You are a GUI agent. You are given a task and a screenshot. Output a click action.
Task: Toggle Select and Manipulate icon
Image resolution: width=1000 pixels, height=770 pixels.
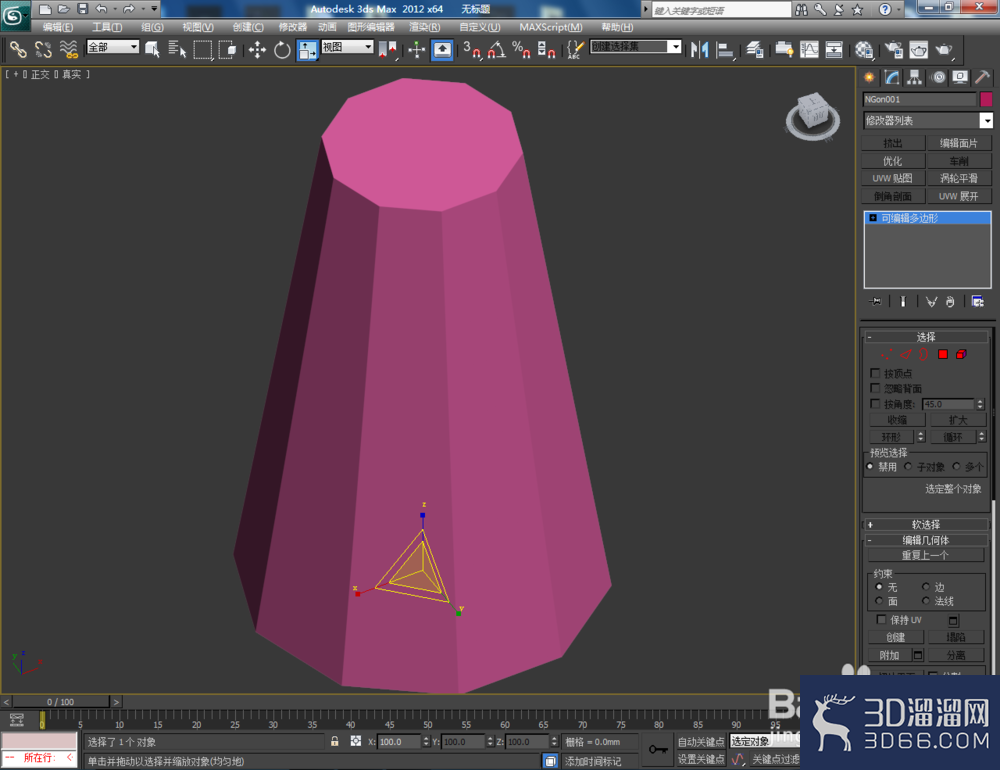(416, 49)
